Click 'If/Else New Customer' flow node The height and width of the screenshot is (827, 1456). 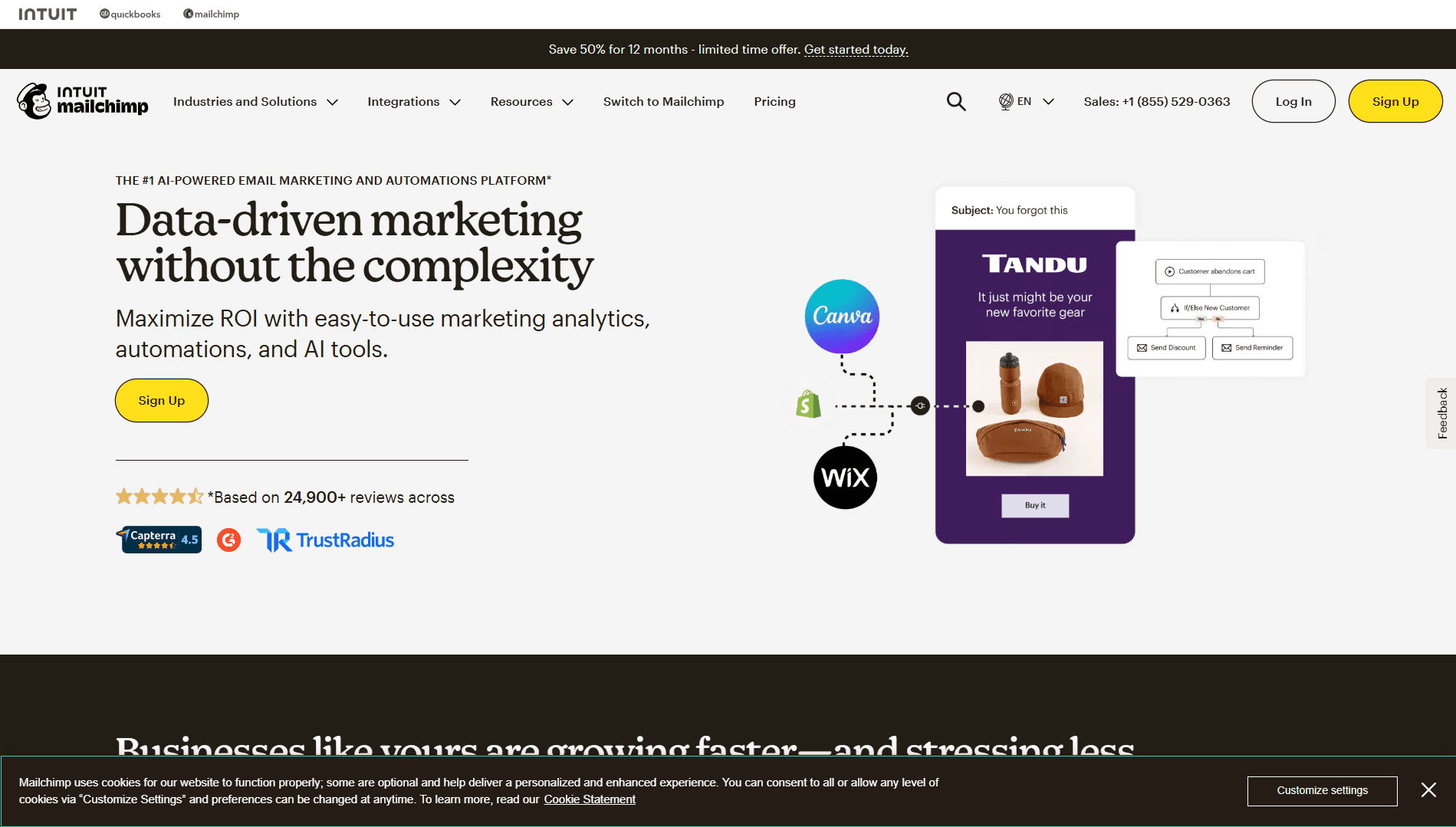1209,307
